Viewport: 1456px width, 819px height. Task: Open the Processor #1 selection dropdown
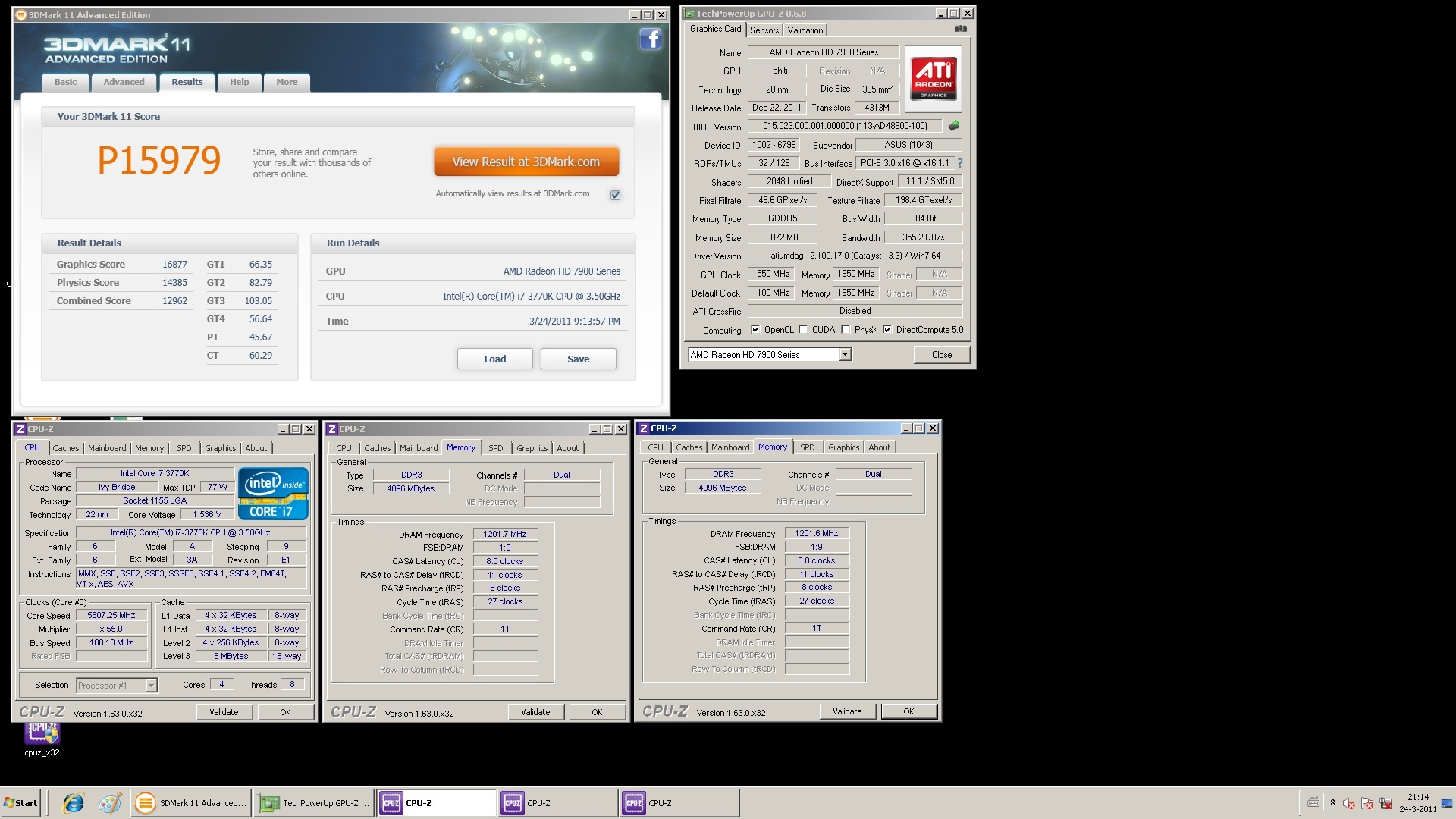click(x=151, y=686)
